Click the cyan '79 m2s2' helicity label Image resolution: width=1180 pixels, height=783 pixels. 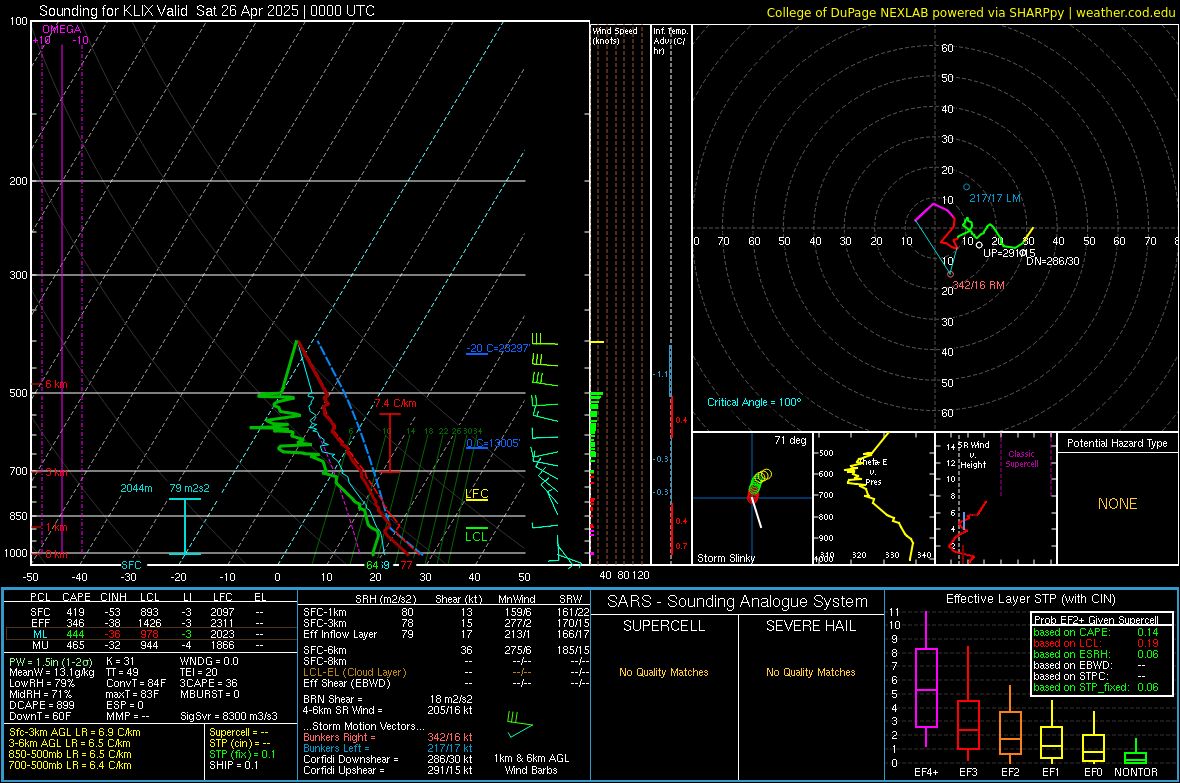click(190, 489)
